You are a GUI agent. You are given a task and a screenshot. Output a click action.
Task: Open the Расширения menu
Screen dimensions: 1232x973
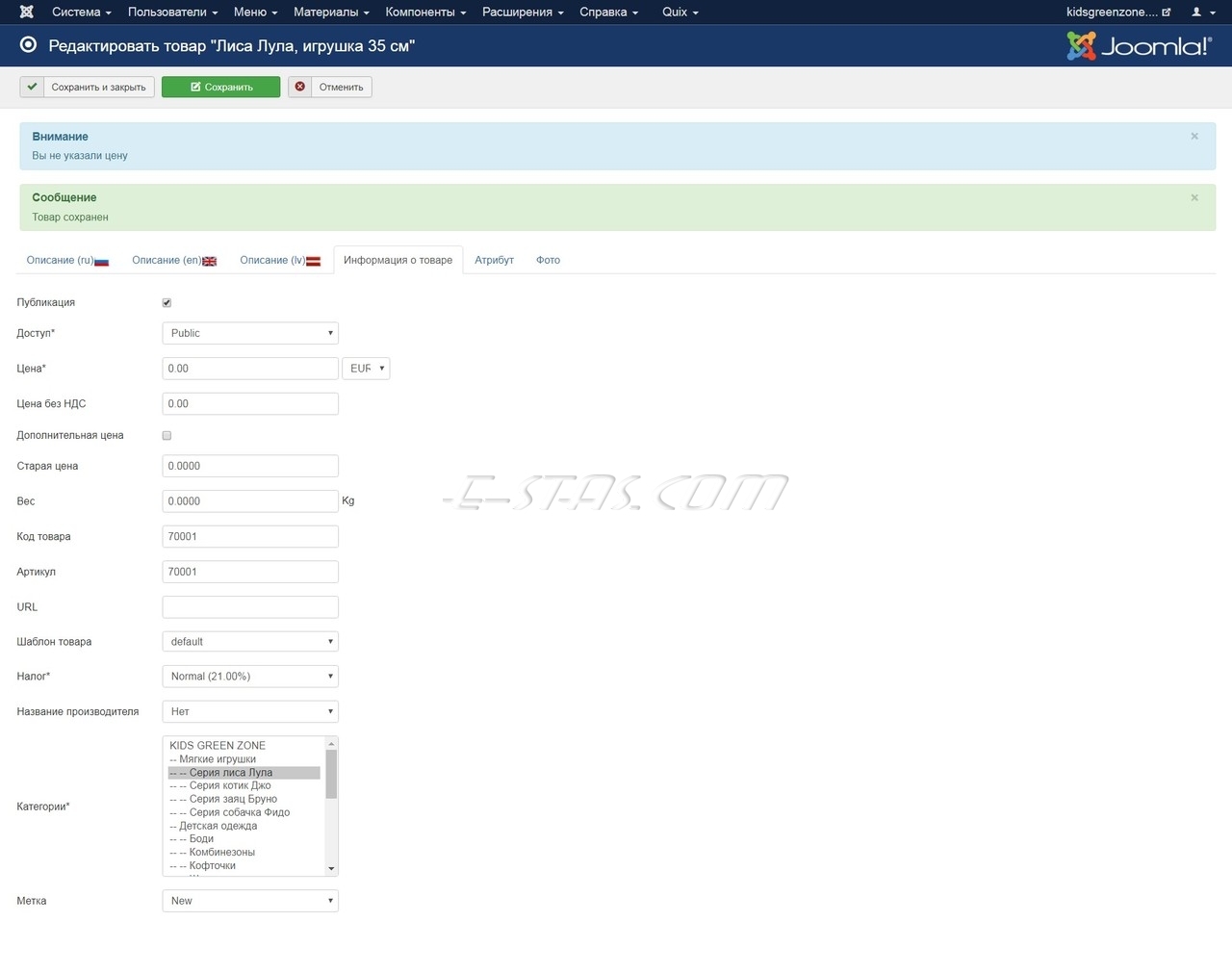[523, 12]
